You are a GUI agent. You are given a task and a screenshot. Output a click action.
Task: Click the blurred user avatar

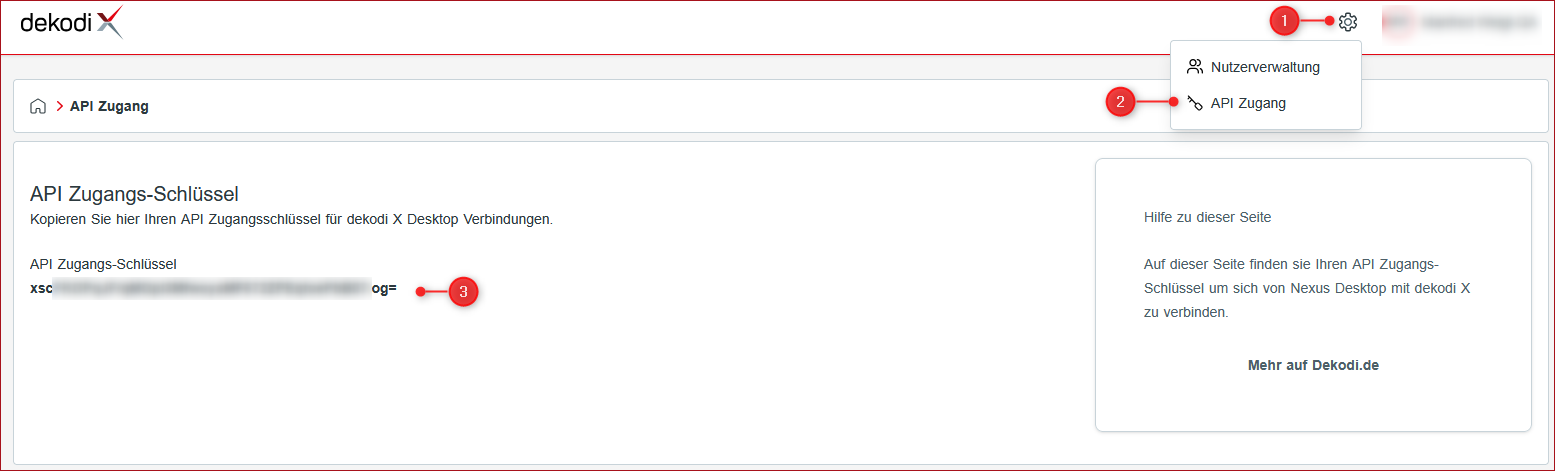[x=1396, y=21]
